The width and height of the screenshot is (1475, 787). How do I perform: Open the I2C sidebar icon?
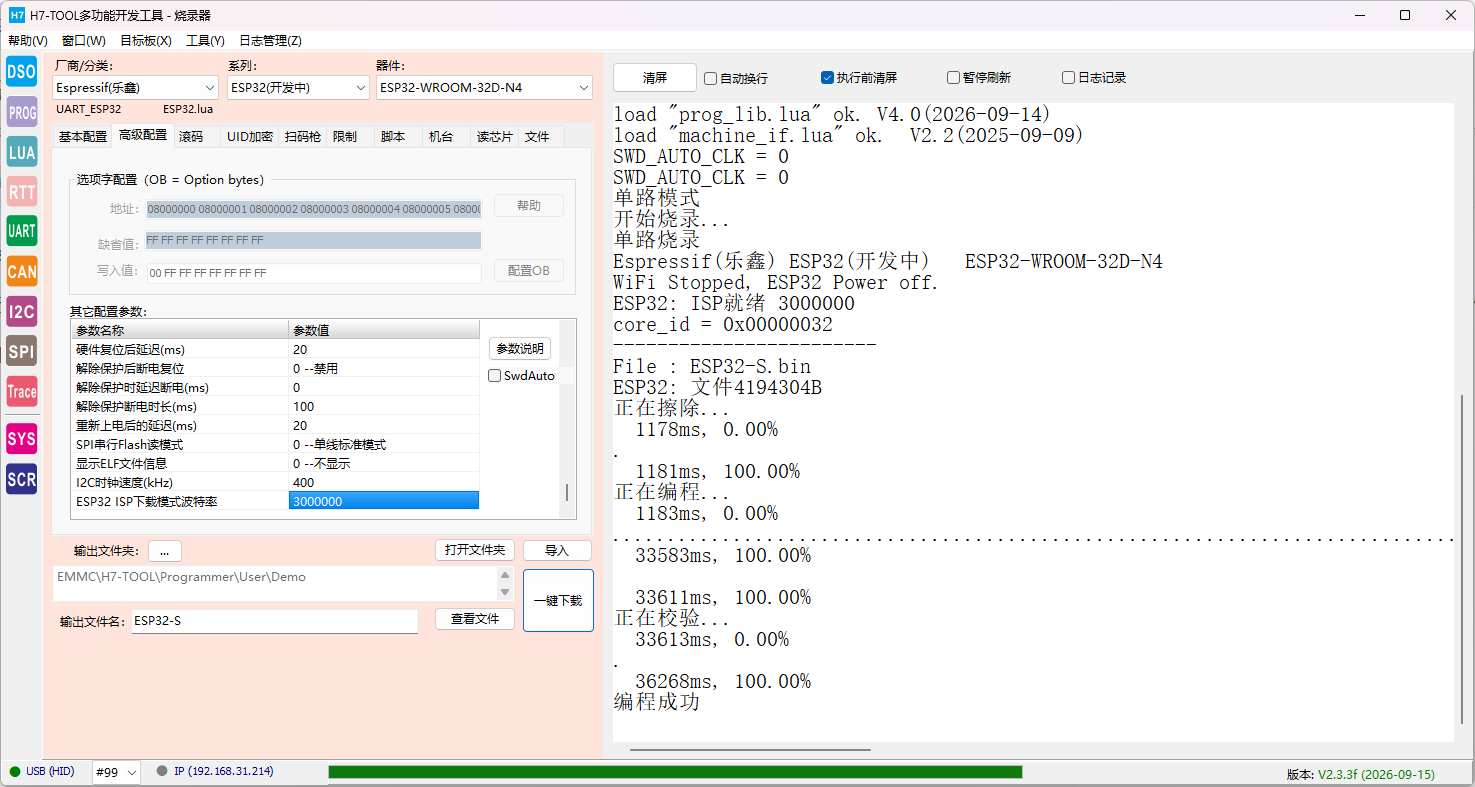click(x=21, y=311)
